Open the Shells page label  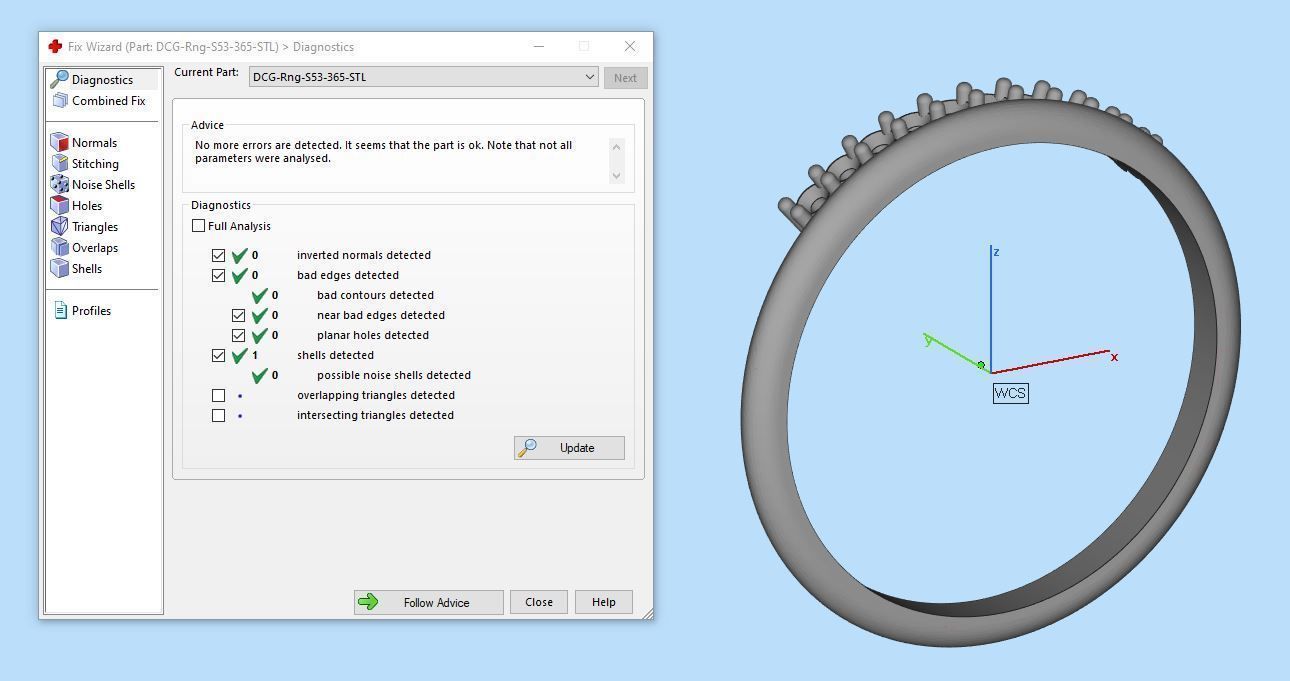(x=87, y=269)
